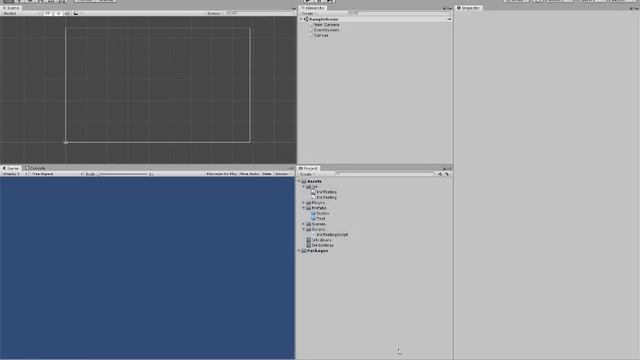
Task: Select EventSystem in Hierarchy
Action: point(326,30)
